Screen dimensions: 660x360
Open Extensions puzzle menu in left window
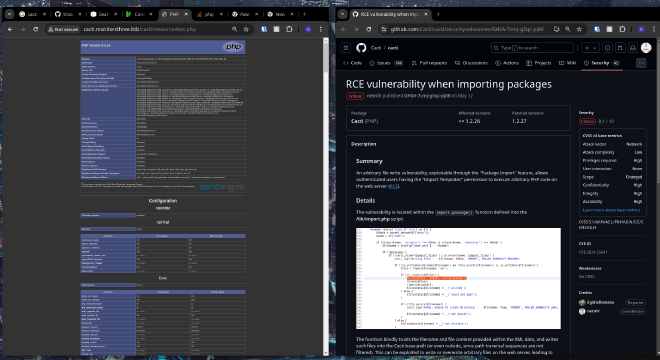(289, 29)
